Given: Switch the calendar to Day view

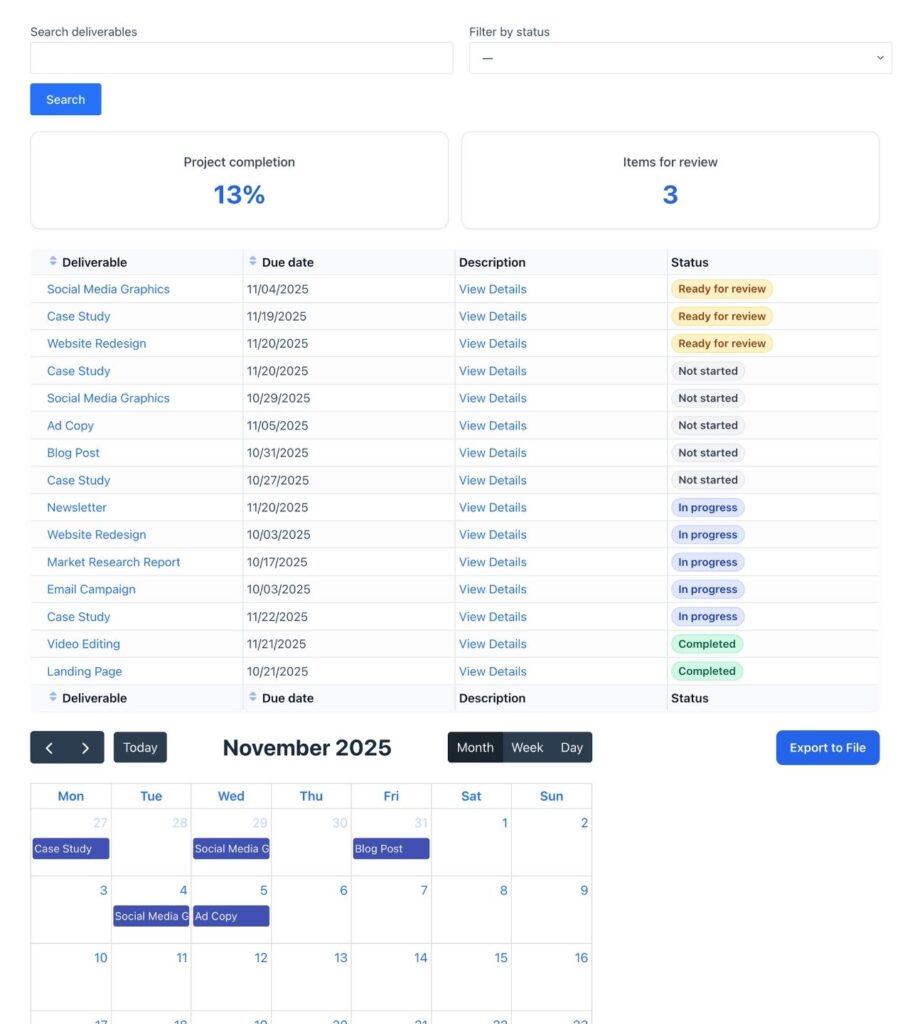Looking at the screenshot, I should pyautogui.click(x=567, y=747).
